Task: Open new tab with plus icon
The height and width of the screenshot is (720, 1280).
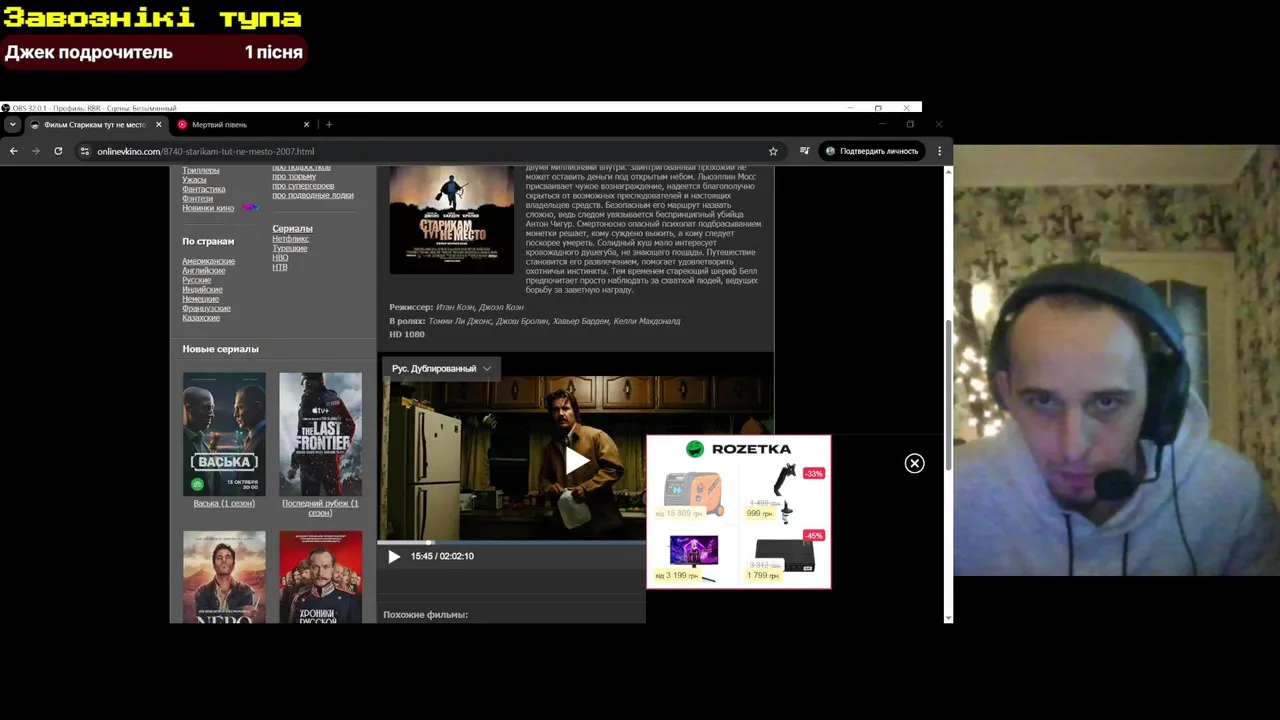Action: [x=329, y=124]
